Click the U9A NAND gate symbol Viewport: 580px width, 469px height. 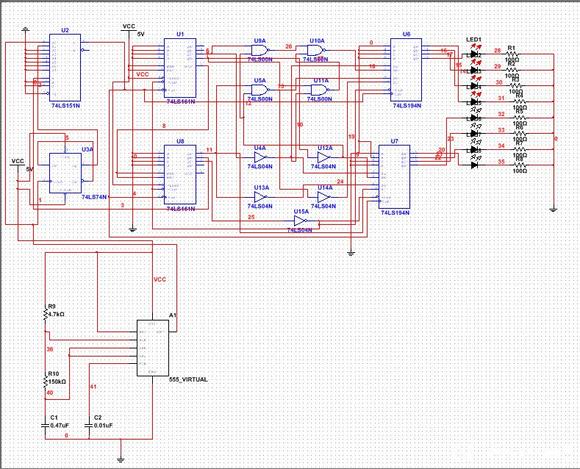259,50
